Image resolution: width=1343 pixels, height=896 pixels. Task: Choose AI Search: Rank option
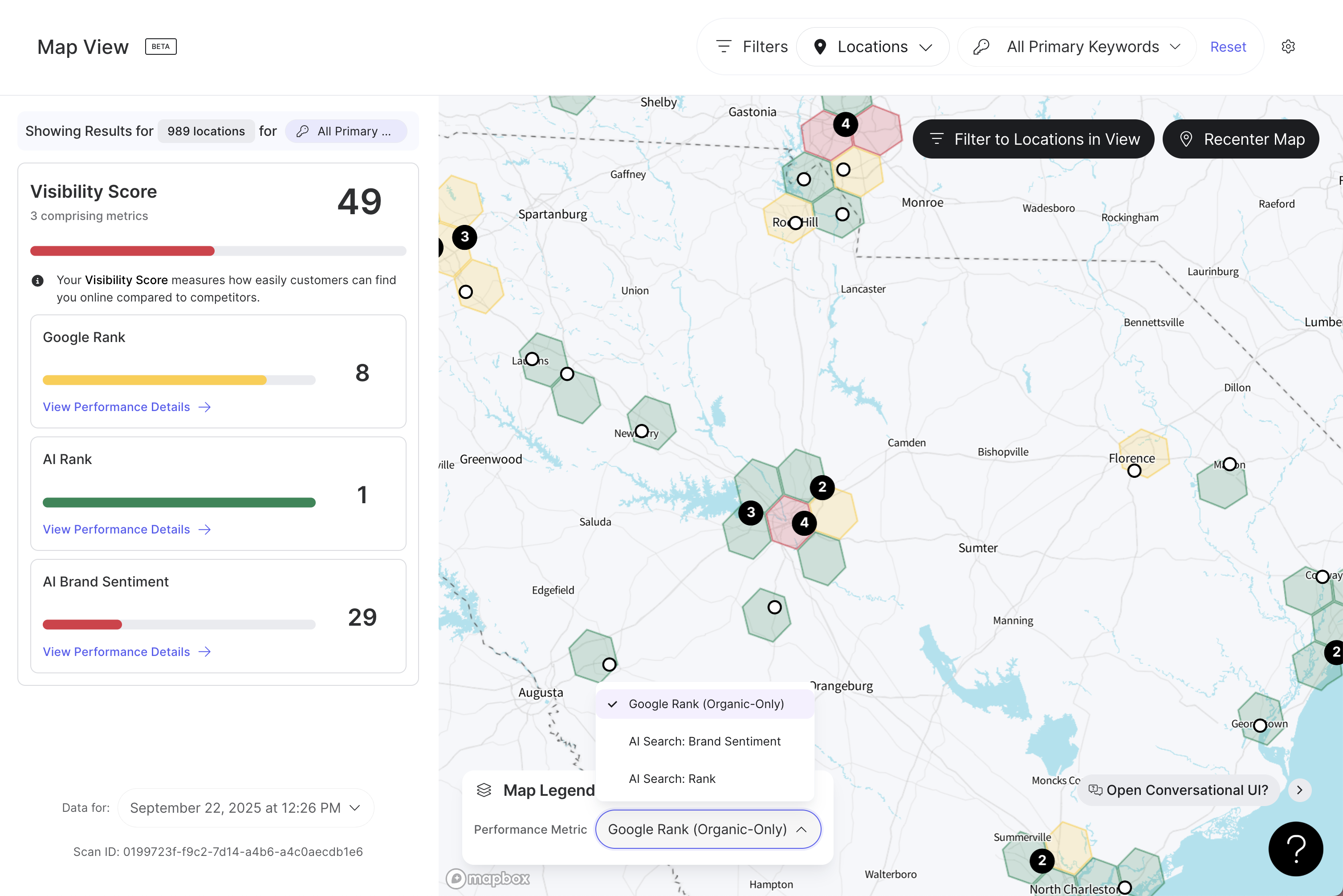pyautogui.click(x=672, y=779)
